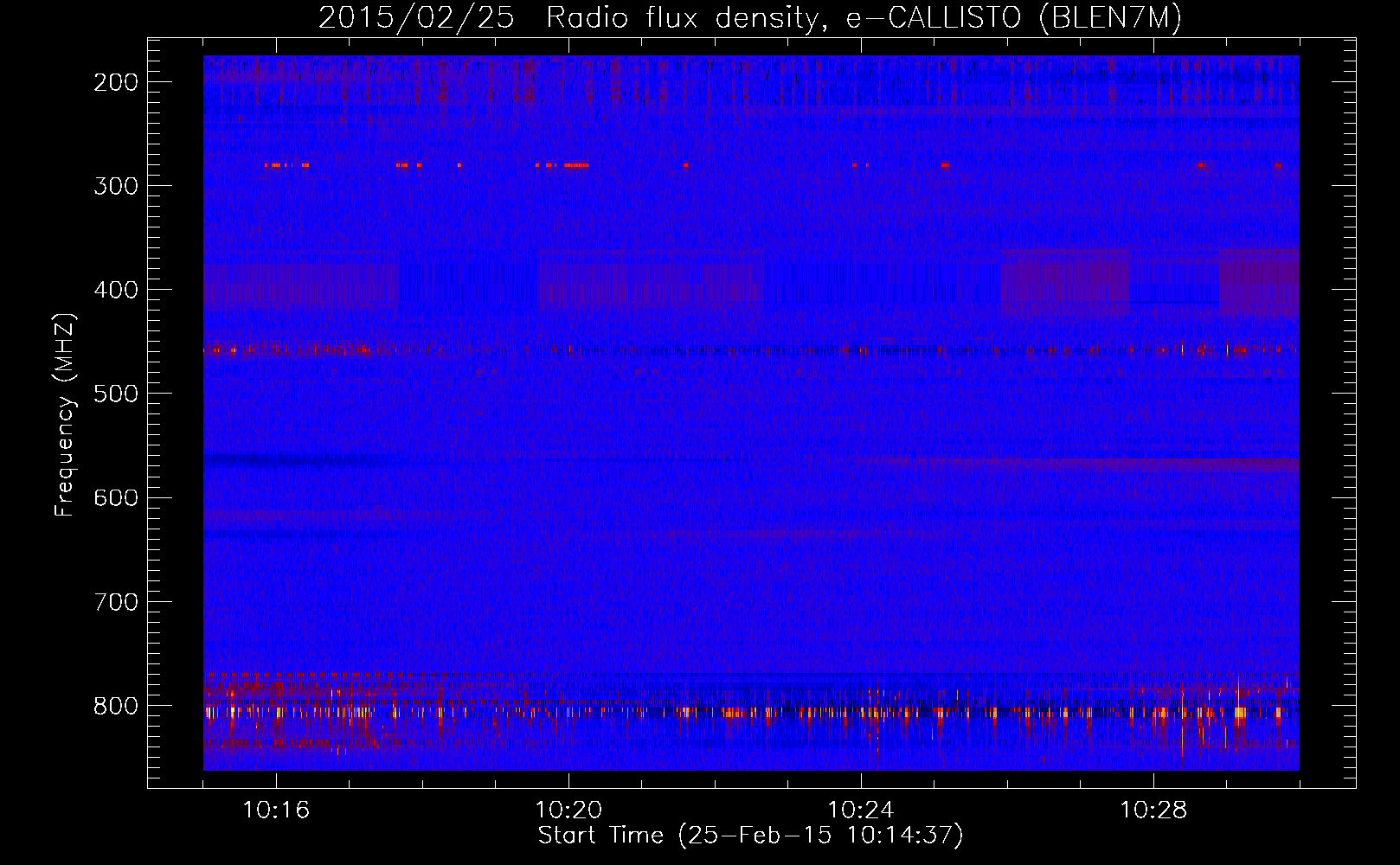Select the 600 frequency tick label
This screenshot has width=1400, height=865.
(x=116, y=497)
